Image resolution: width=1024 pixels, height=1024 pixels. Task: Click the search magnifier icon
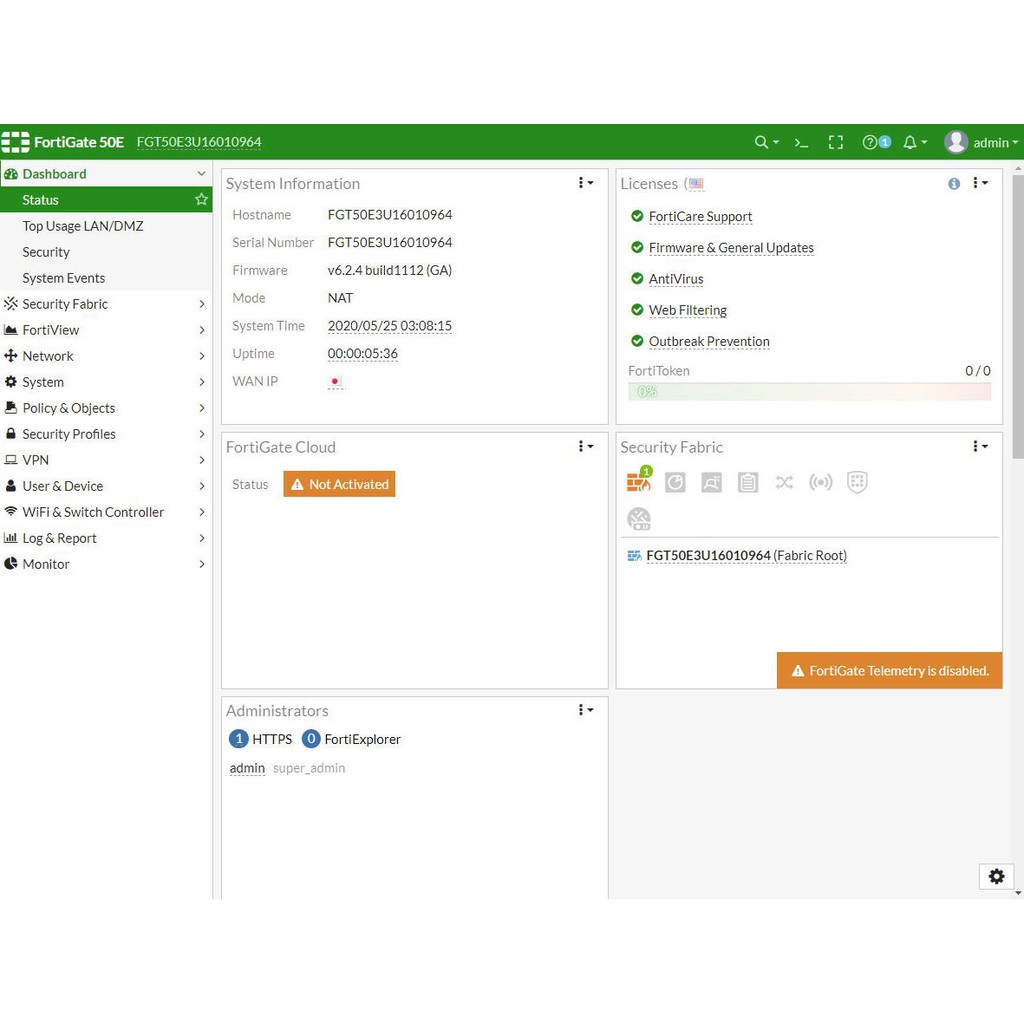coord(765,143)
